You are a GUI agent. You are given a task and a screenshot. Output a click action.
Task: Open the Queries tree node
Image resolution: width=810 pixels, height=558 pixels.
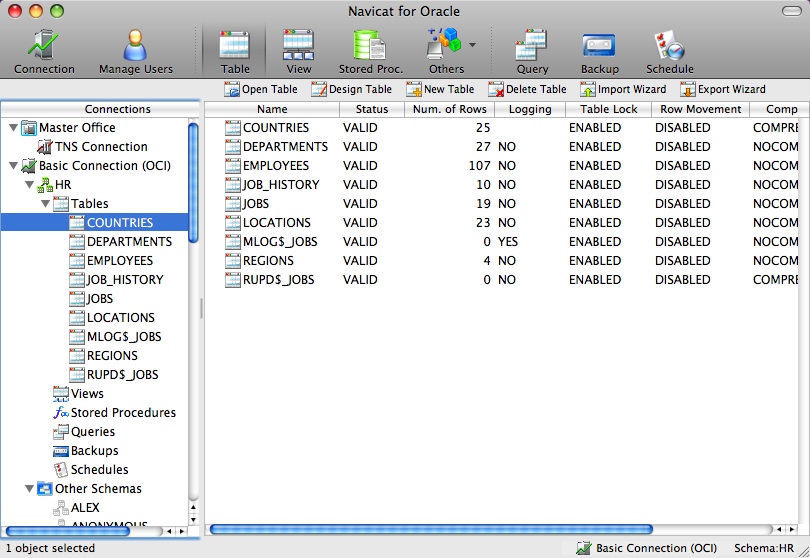pos(84,432)
